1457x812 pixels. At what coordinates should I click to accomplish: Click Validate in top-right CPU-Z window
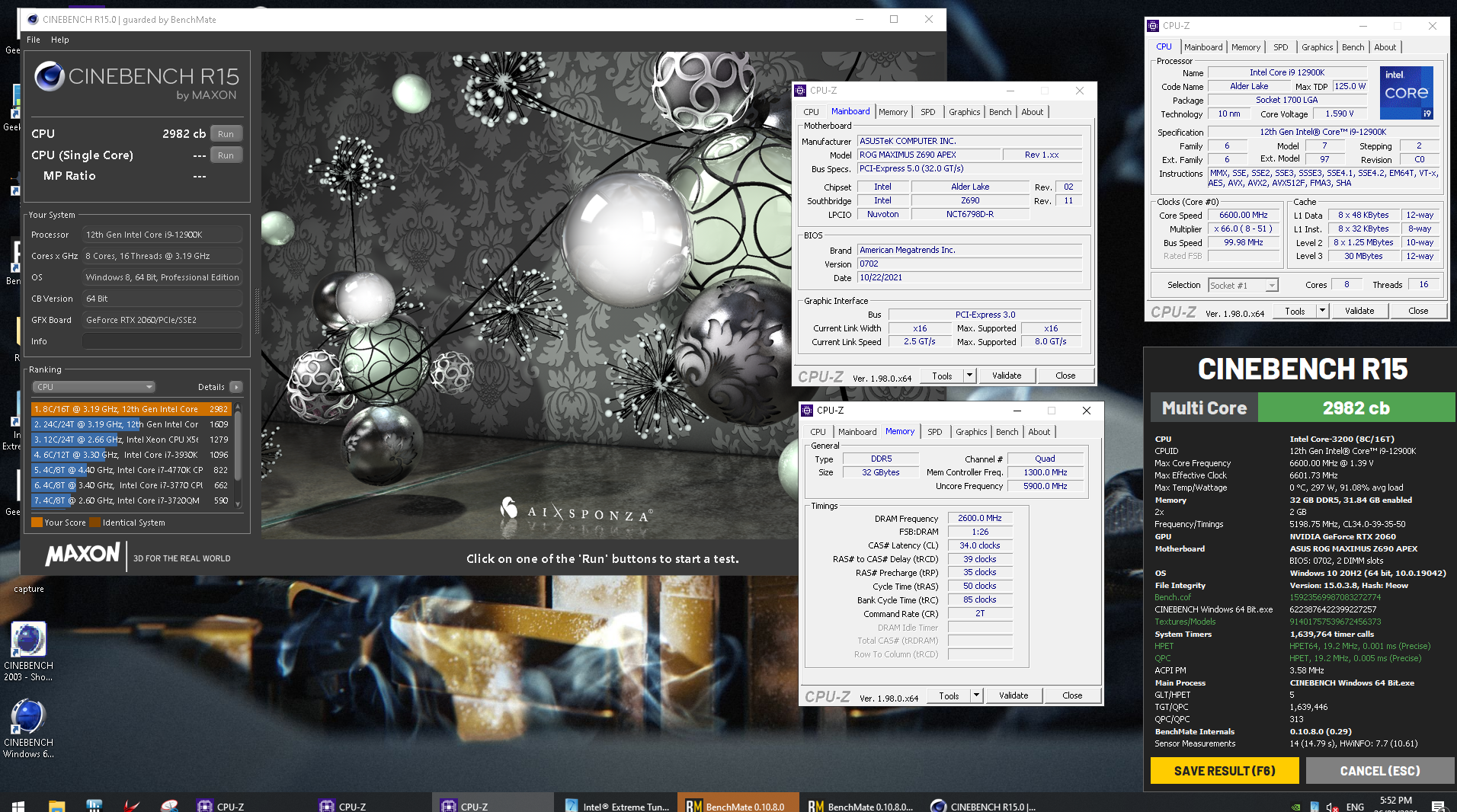(1359, 311)
